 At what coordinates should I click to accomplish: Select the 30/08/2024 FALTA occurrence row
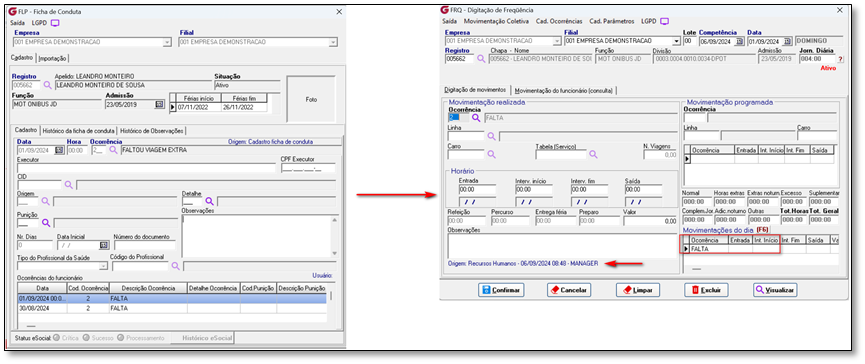172,309
